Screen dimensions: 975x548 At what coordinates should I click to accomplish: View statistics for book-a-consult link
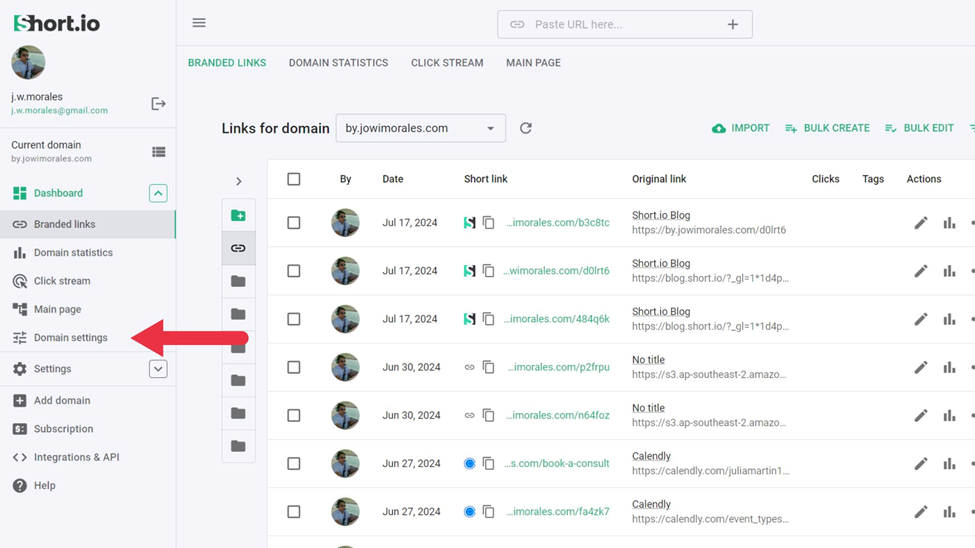949,463
